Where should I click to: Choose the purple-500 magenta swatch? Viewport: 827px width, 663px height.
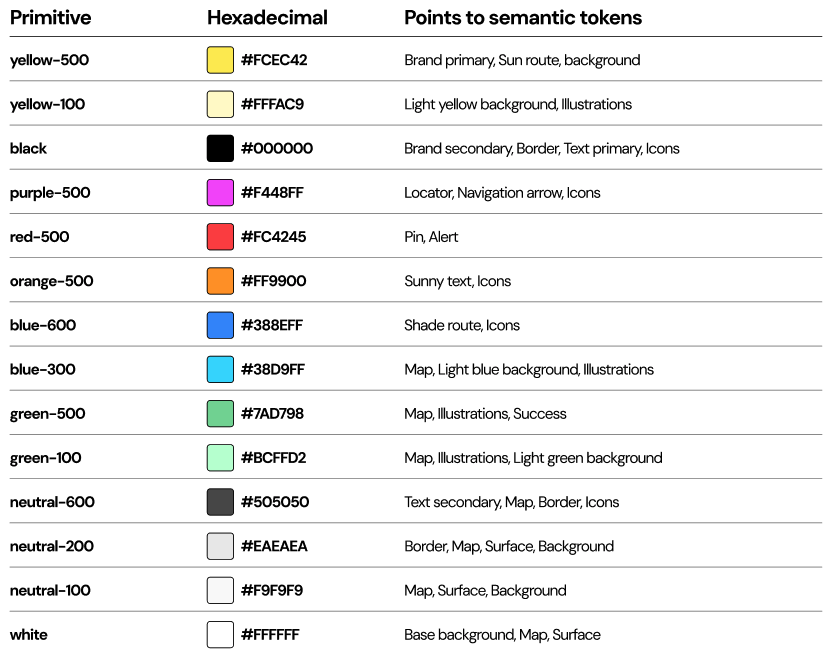point(220,193)
